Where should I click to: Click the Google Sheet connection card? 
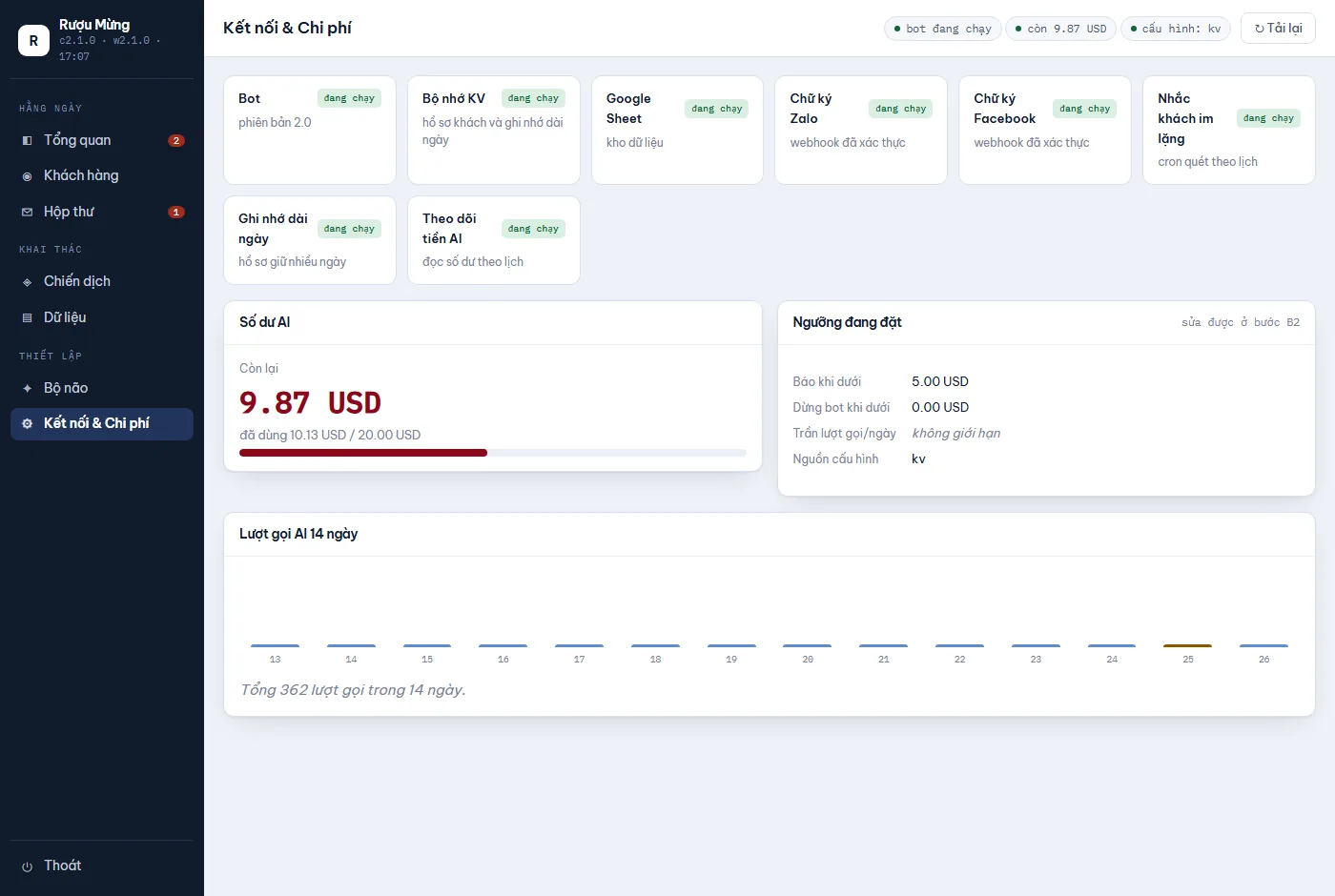coord(677,130)
